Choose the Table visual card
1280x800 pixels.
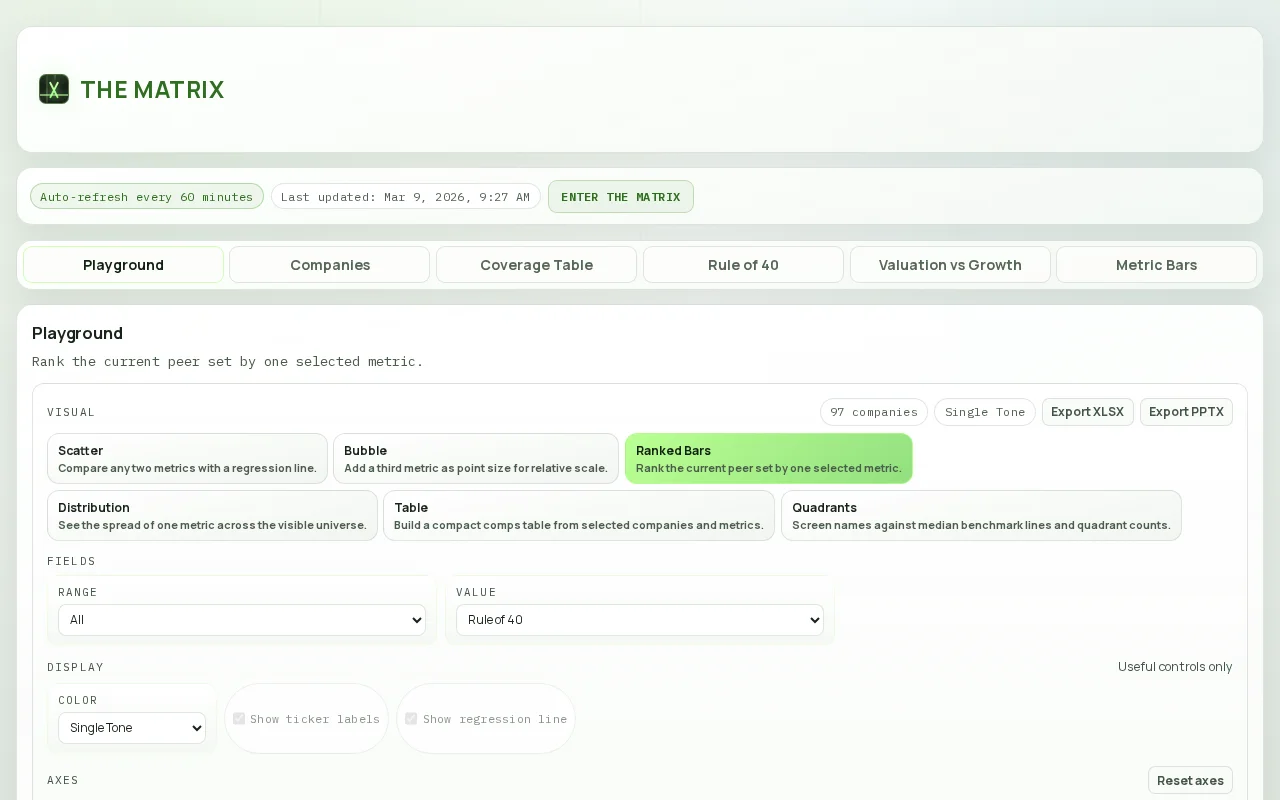click(579, 515)
